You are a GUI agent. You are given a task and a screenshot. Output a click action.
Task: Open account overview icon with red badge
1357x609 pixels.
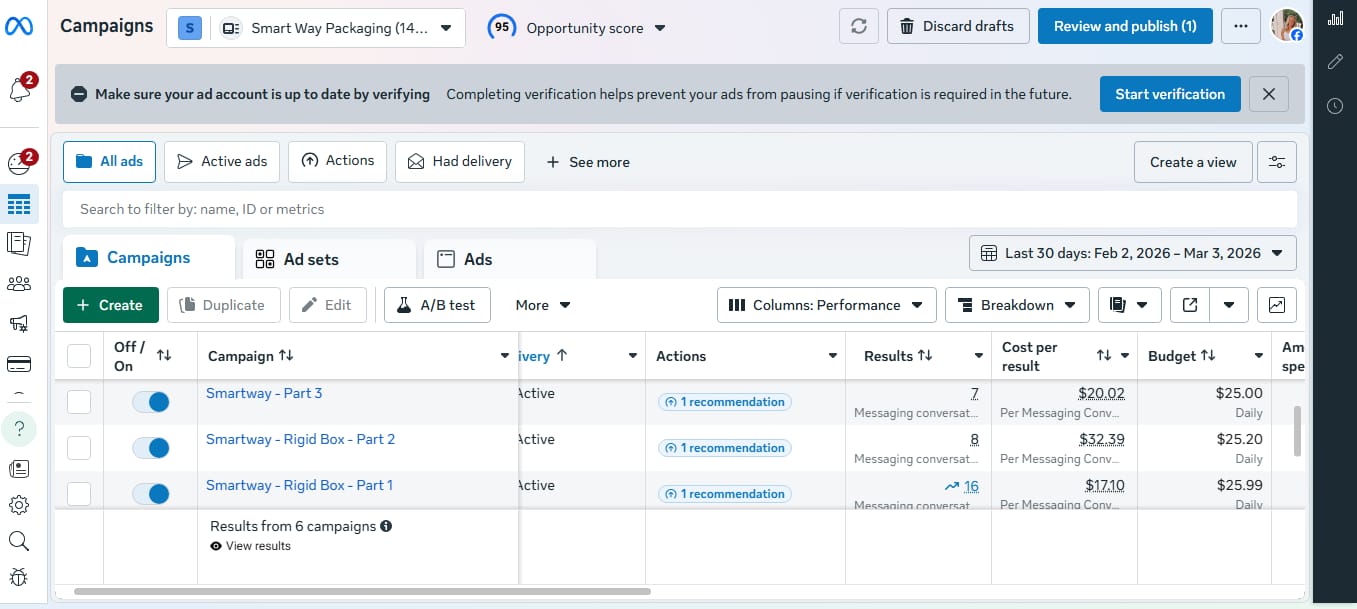pyautogui.click(x=19, y=164)
